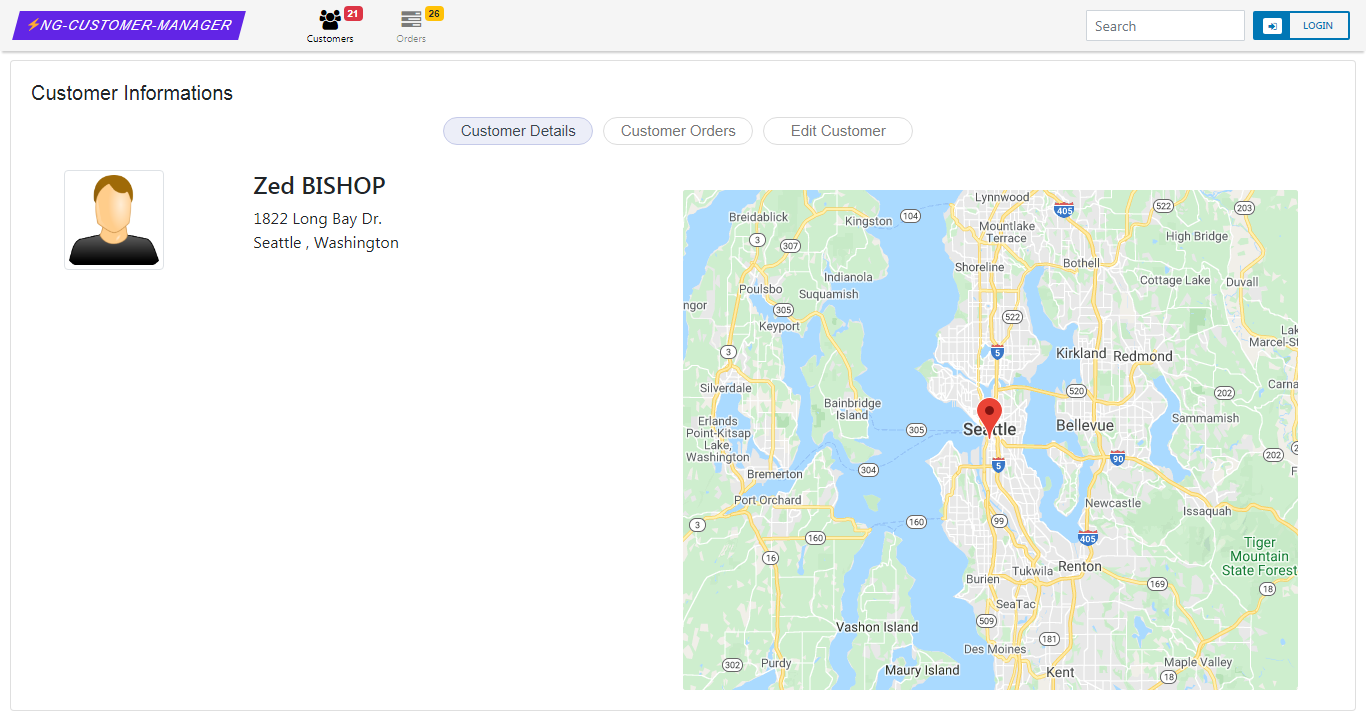
Task: Click Bainbridge Island label on map
Action: 852,409
